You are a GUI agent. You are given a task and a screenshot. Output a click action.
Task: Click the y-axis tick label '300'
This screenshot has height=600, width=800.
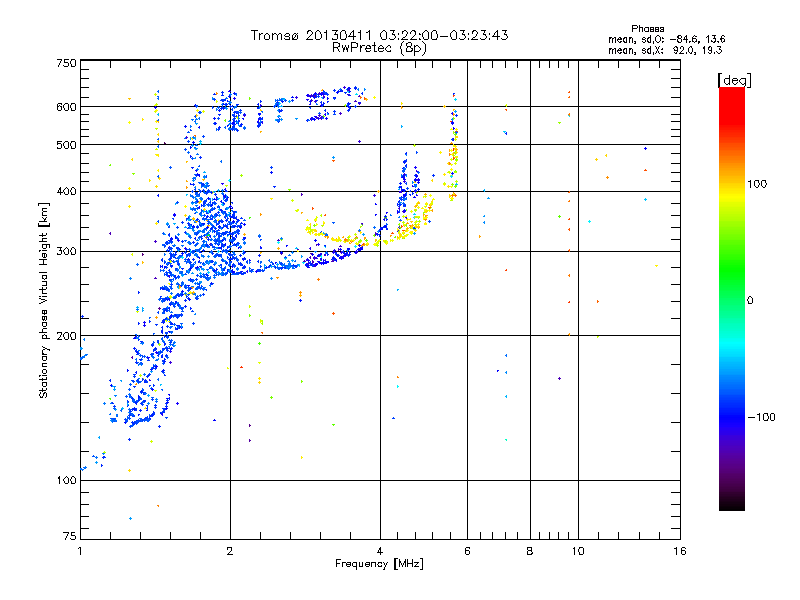click(67, 251)
